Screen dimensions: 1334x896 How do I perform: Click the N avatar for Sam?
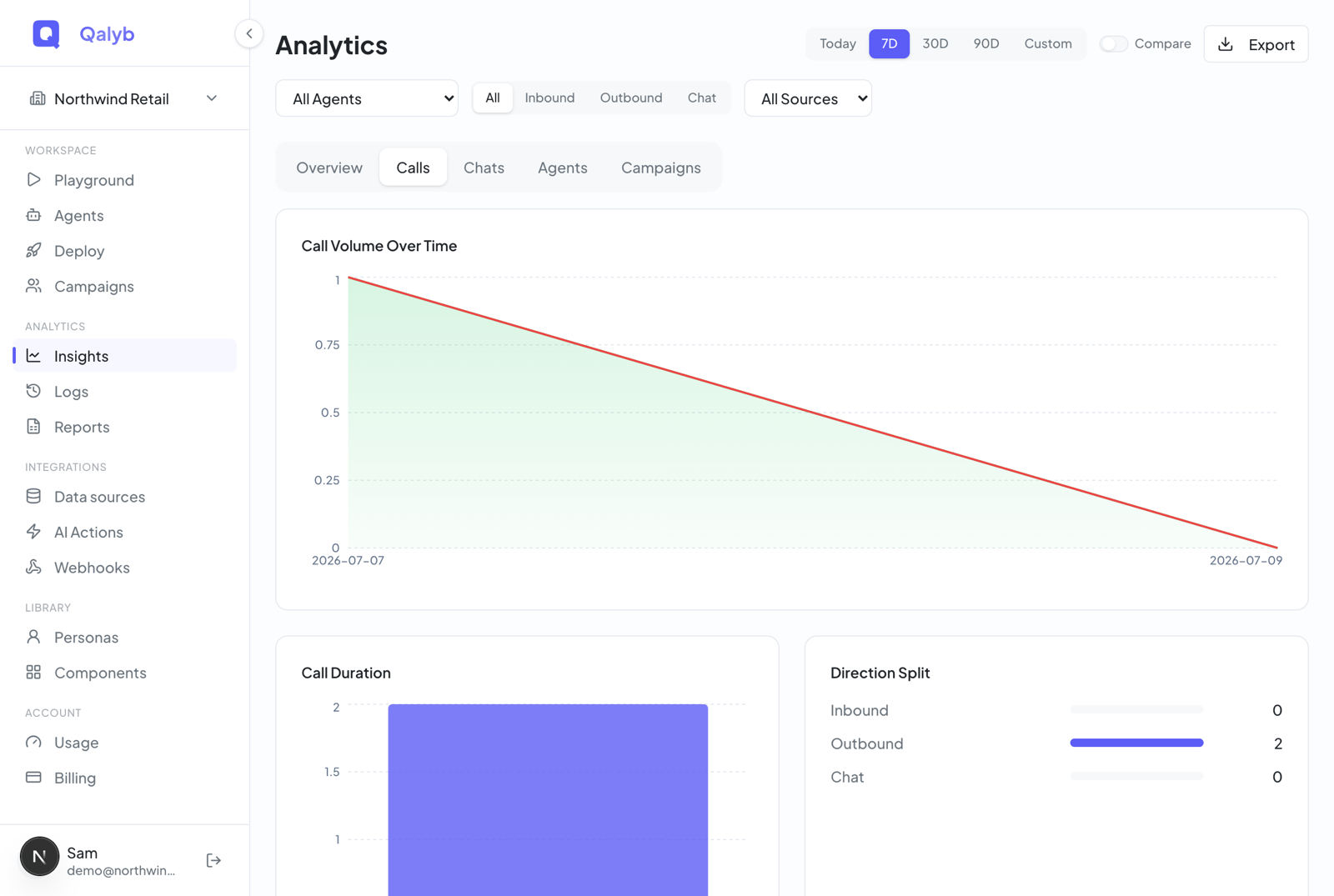[39, 857]
